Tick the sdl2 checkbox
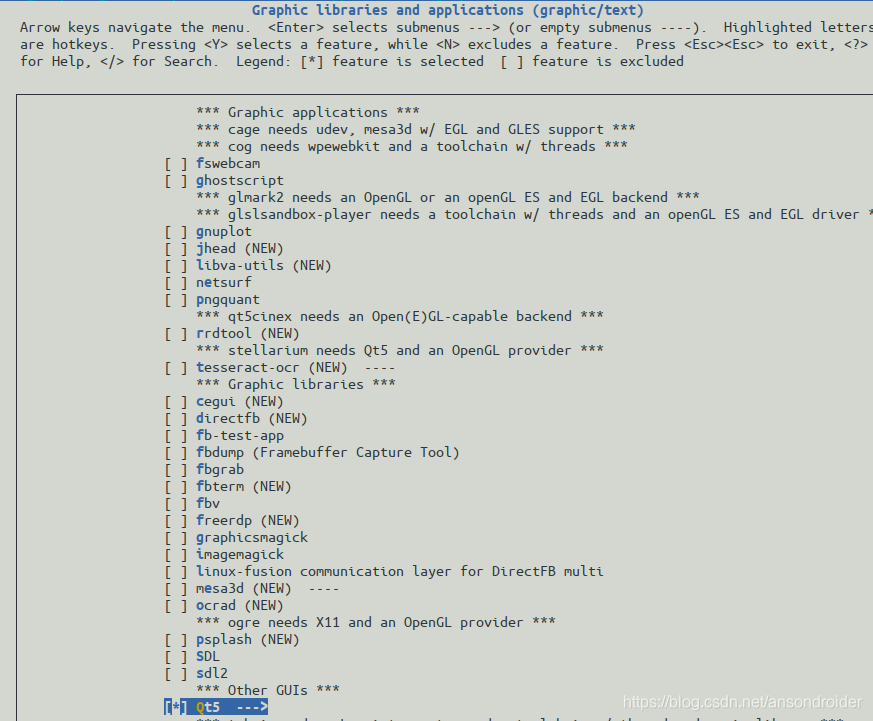 [176, 674]
